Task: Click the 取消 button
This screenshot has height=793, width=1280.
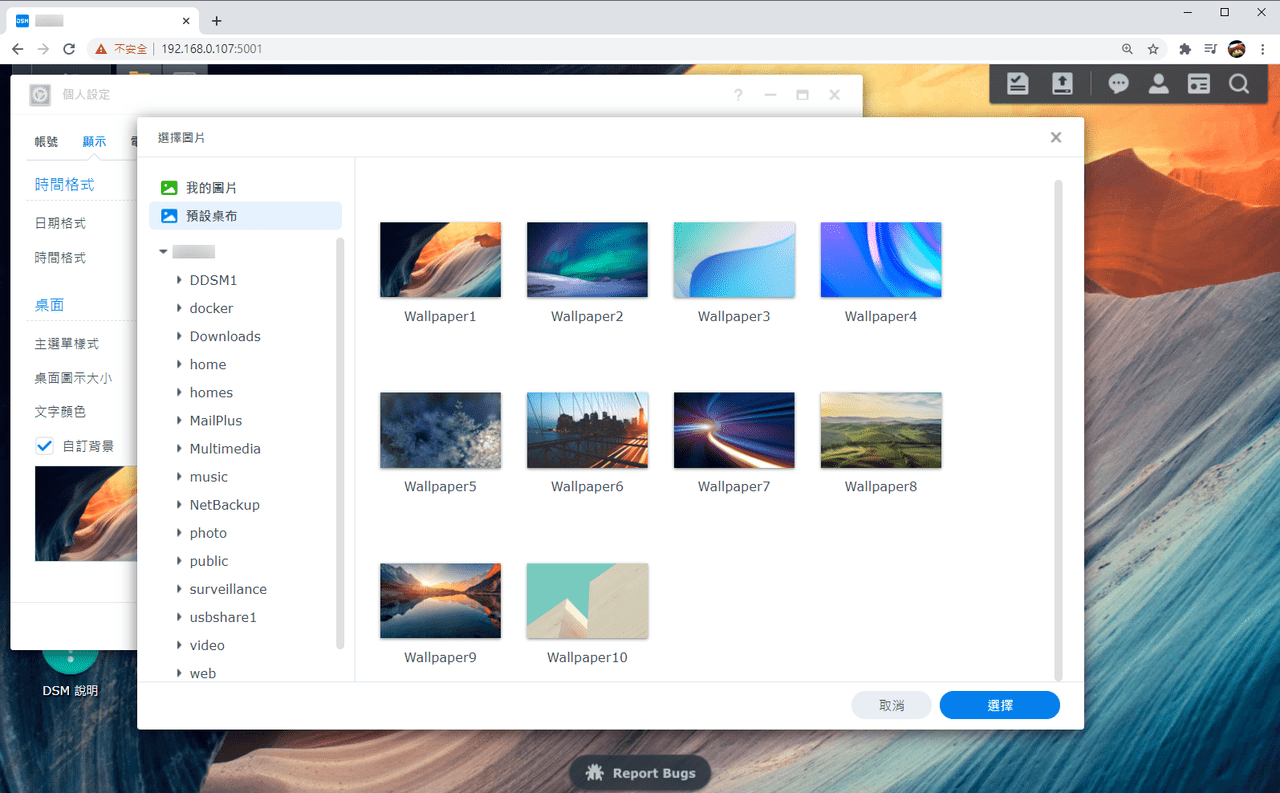Action: (891, 705)
